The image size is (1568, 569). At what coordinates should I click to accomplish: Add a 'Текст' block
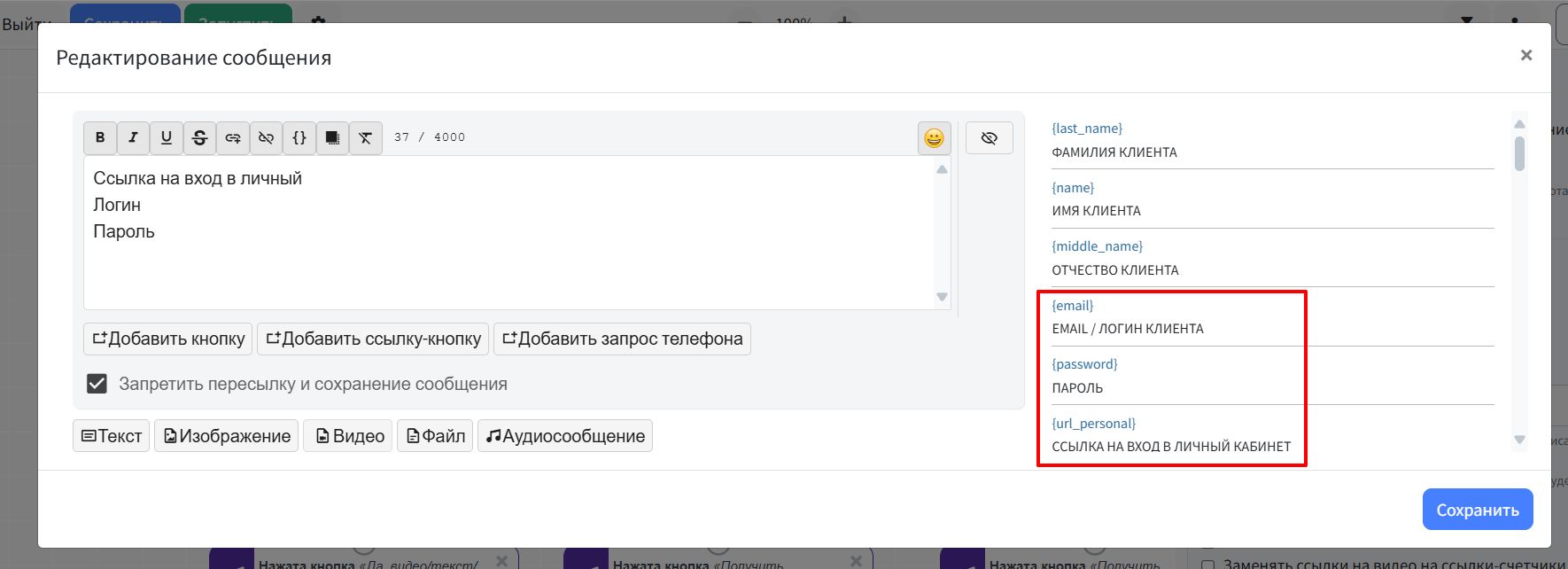[x=111, y=436]
